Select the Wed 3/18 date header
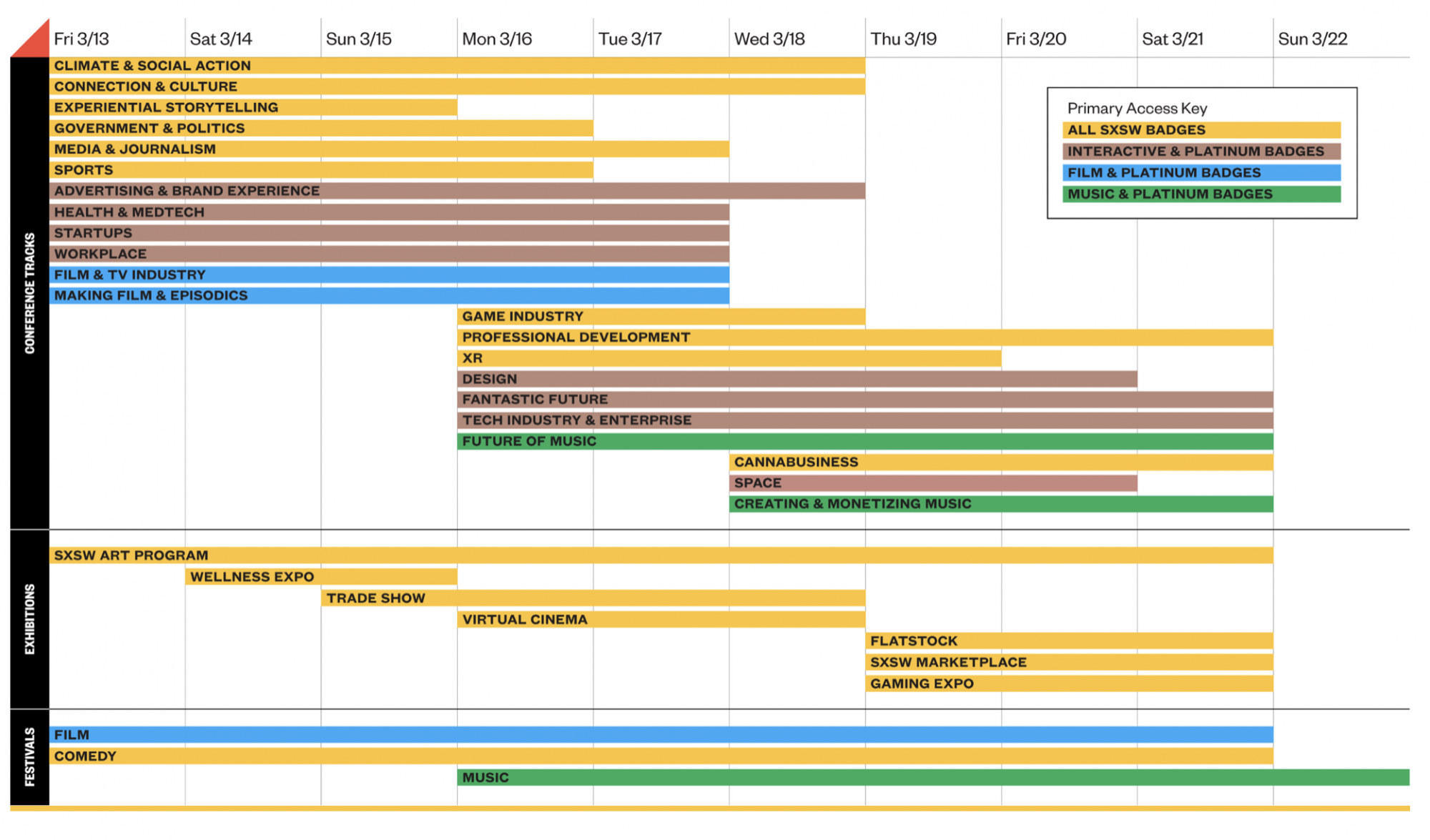Viewport: 1430px width, 840px height. point(769,39)
